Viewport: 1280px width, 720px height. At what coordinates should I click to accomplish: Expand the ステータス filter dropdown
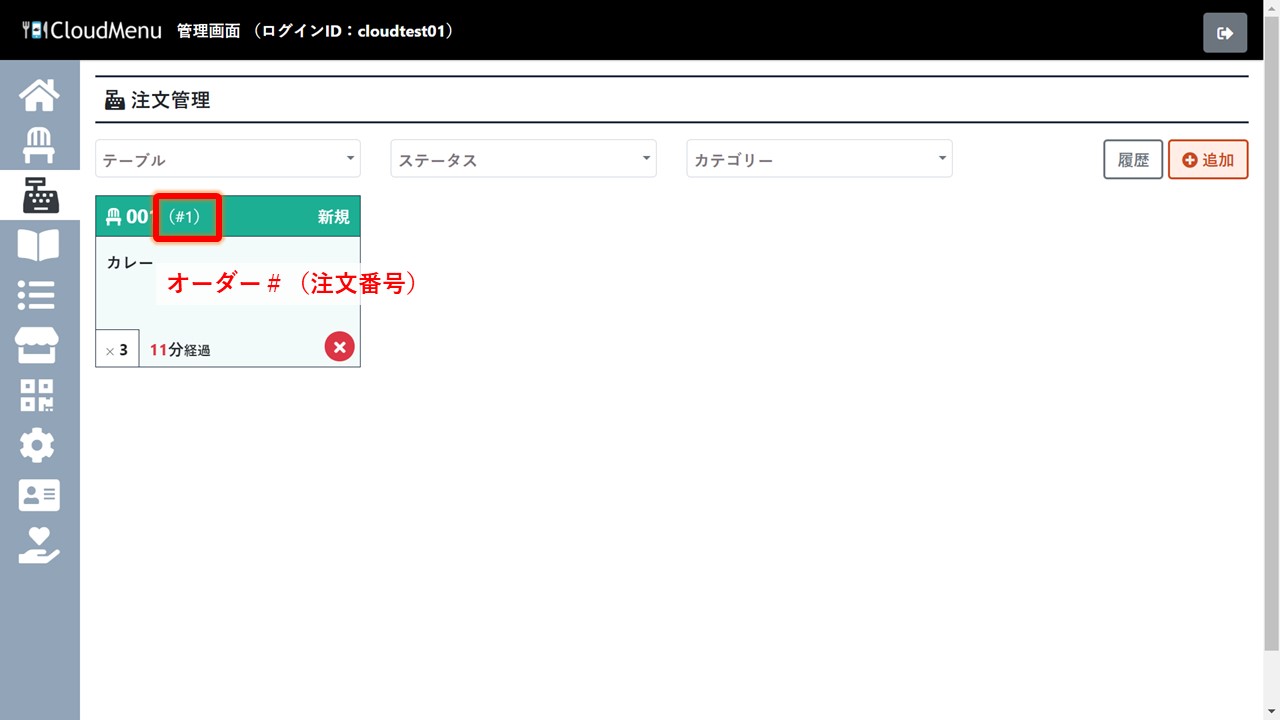click(524, 159)
